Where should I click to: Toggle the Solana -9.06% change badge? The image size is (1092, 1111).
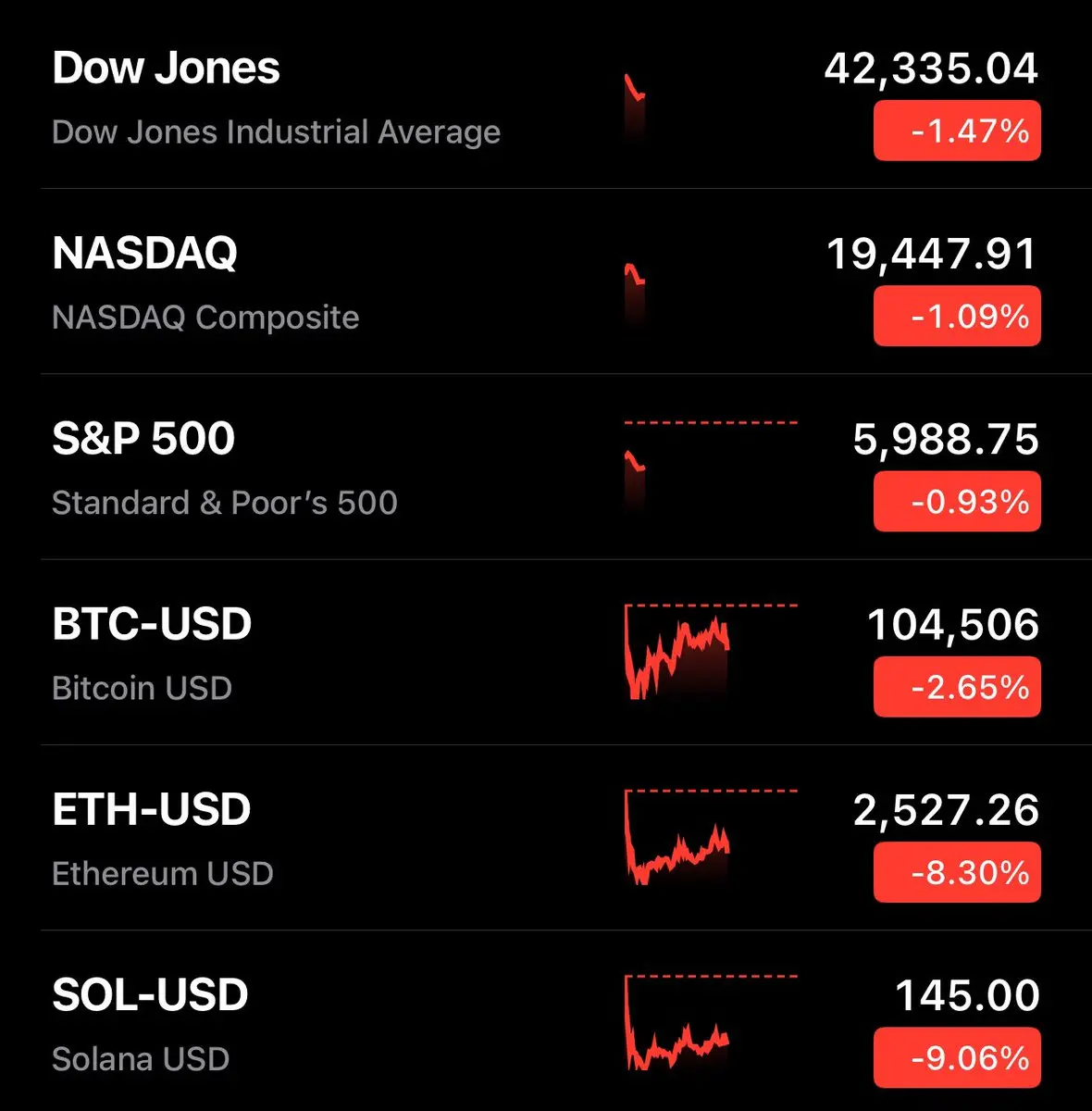coord(957,1057)
